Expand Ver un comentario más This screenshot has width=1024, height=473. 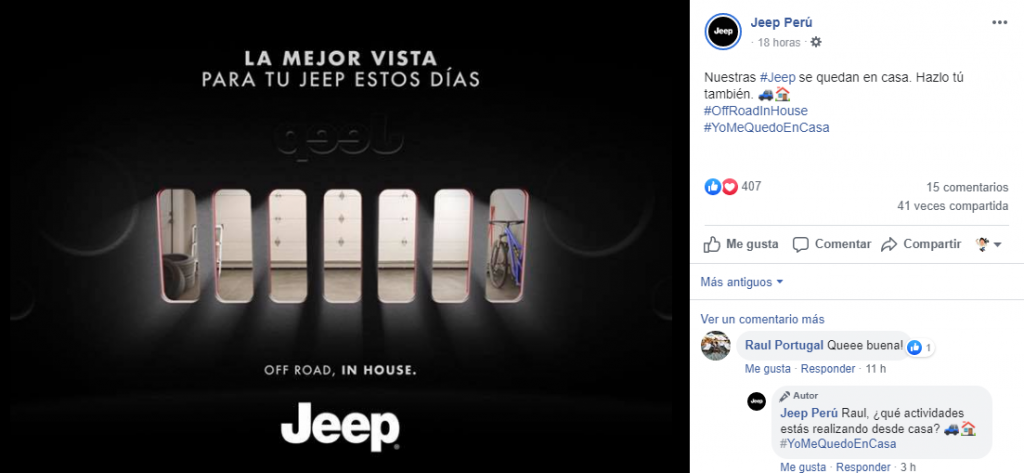pyautogui.click(x=762, y=319)
